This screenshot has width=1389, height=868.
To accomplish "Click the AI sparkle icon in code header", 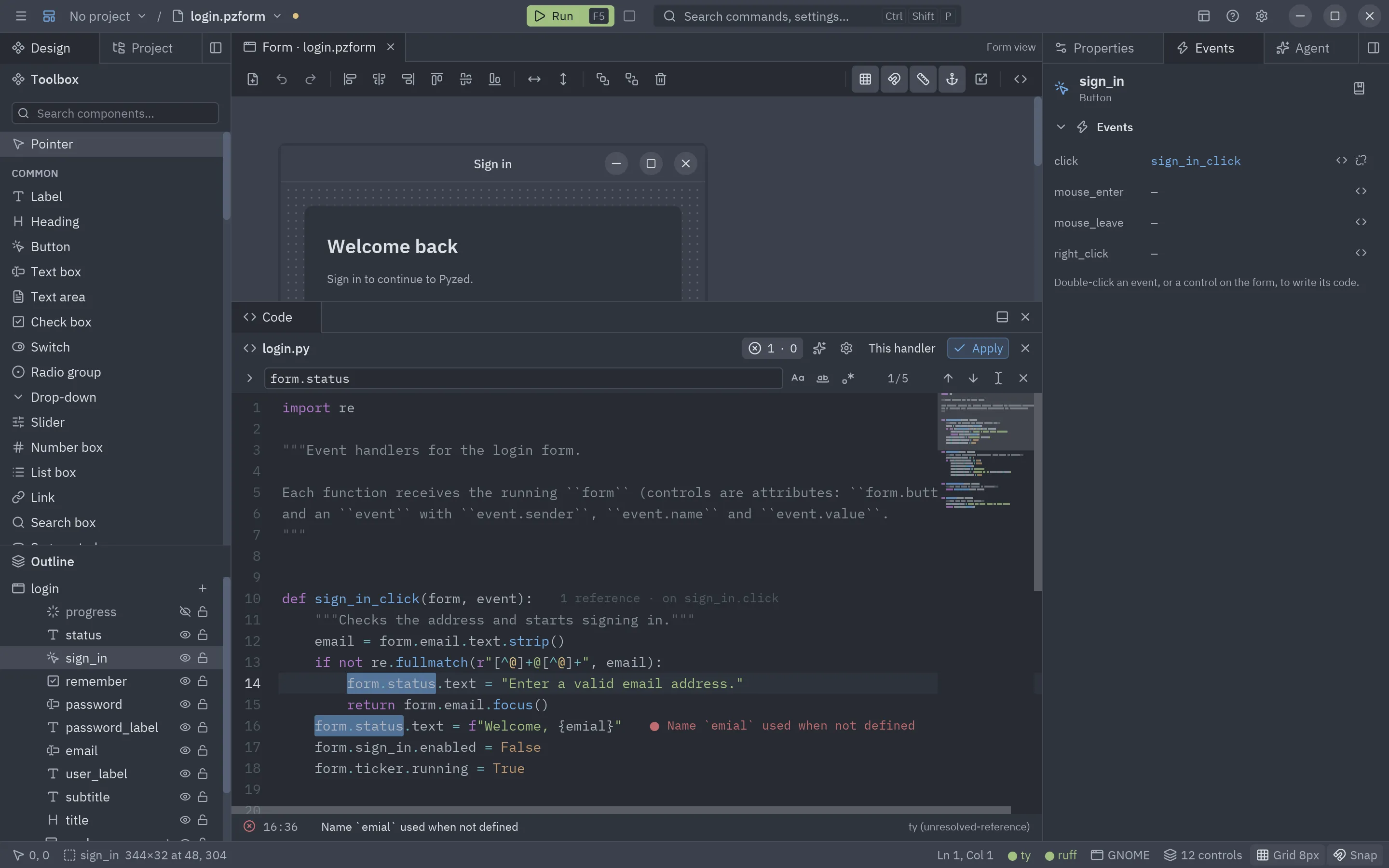I will pyautogui.click(x=819, y=349).
